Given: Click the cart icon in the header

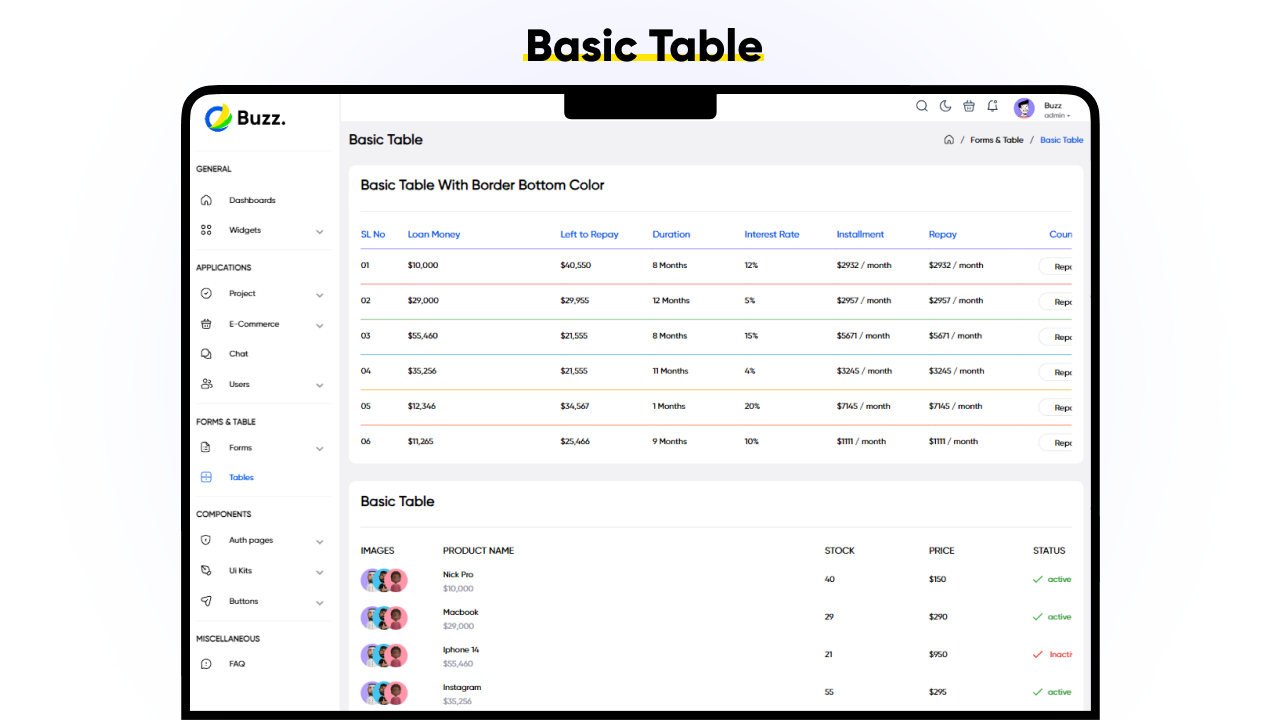Looking at the screenshot, I should pos(968,106).
